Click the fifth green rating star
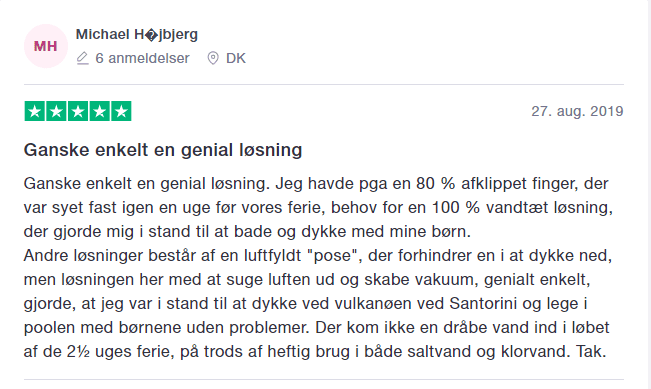The height and width of the screenshot is (389, 651). 121,111
